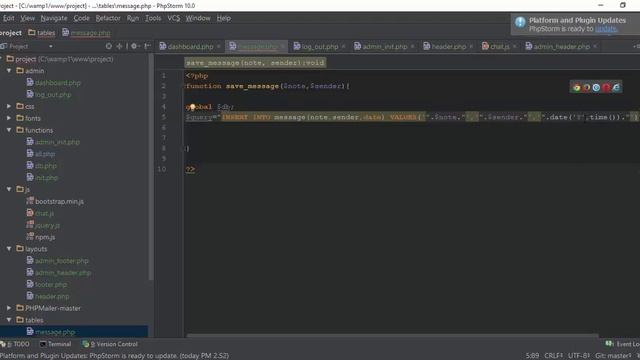Open the TODO tool window
Image resolution: width=640 pixels, height=360 pixels.
[16, 344]
